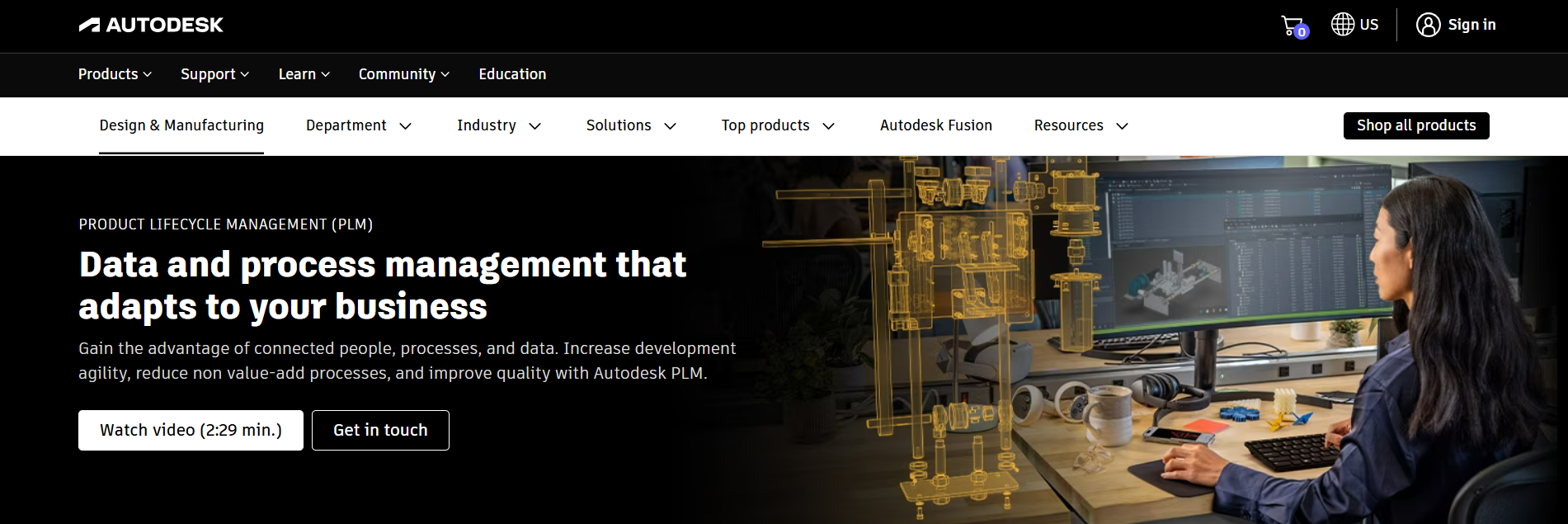1568x524 pixels.
Task: Play the Watch video (2:29 min.) button
Action: 191,430
